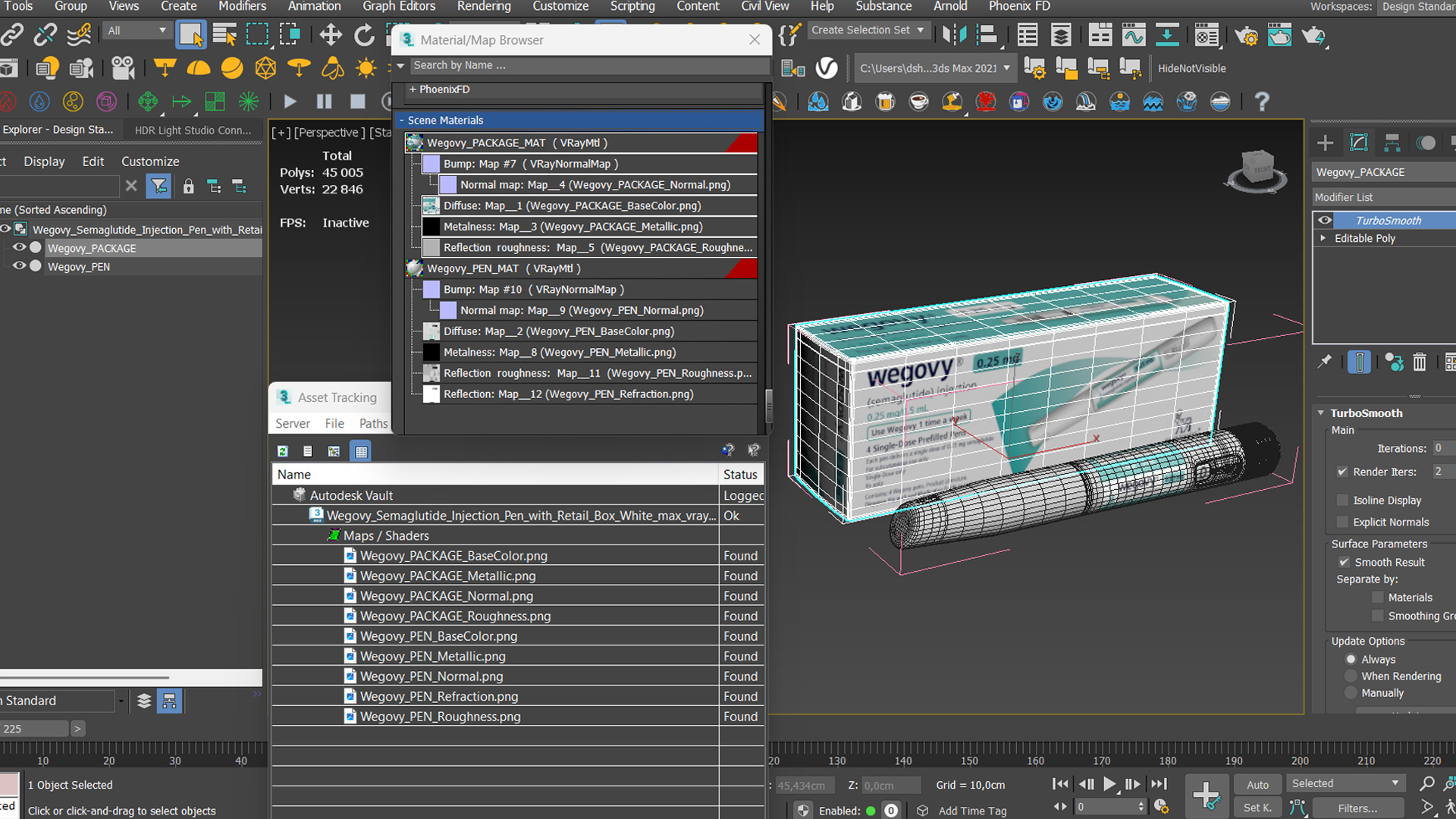Click the Set K. button
This screenshot has height=819, width=1456.
coord(1257,808)
